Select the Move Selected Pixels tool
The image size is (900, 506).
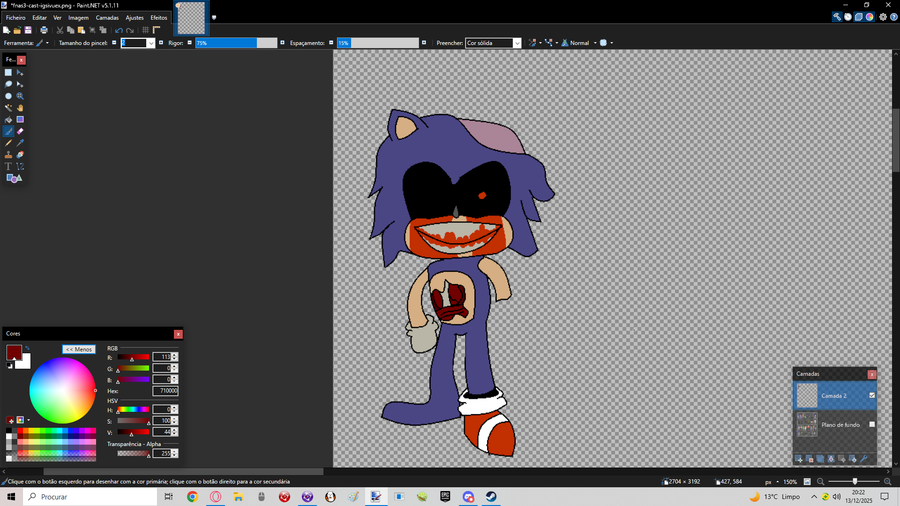click(x=20, y=73)
